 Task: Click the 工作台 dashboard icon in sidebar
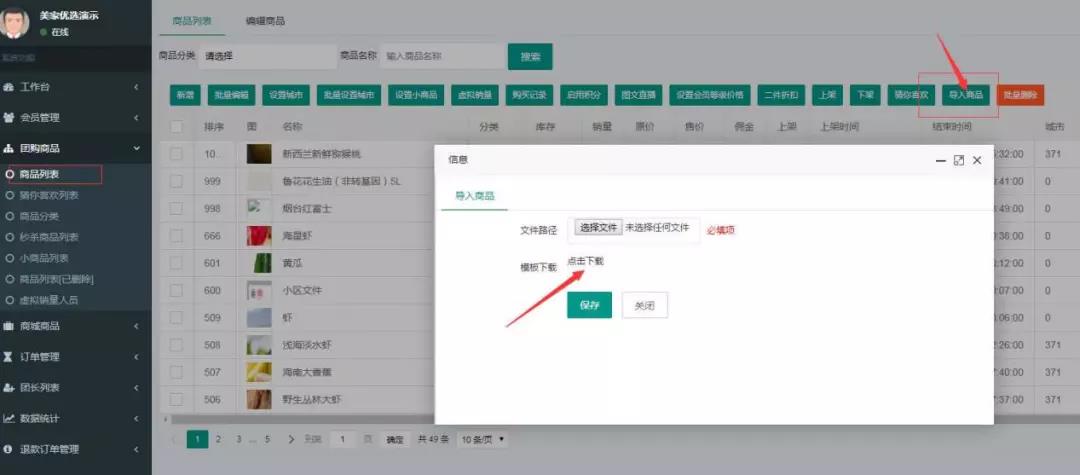[x=9, y=87]
